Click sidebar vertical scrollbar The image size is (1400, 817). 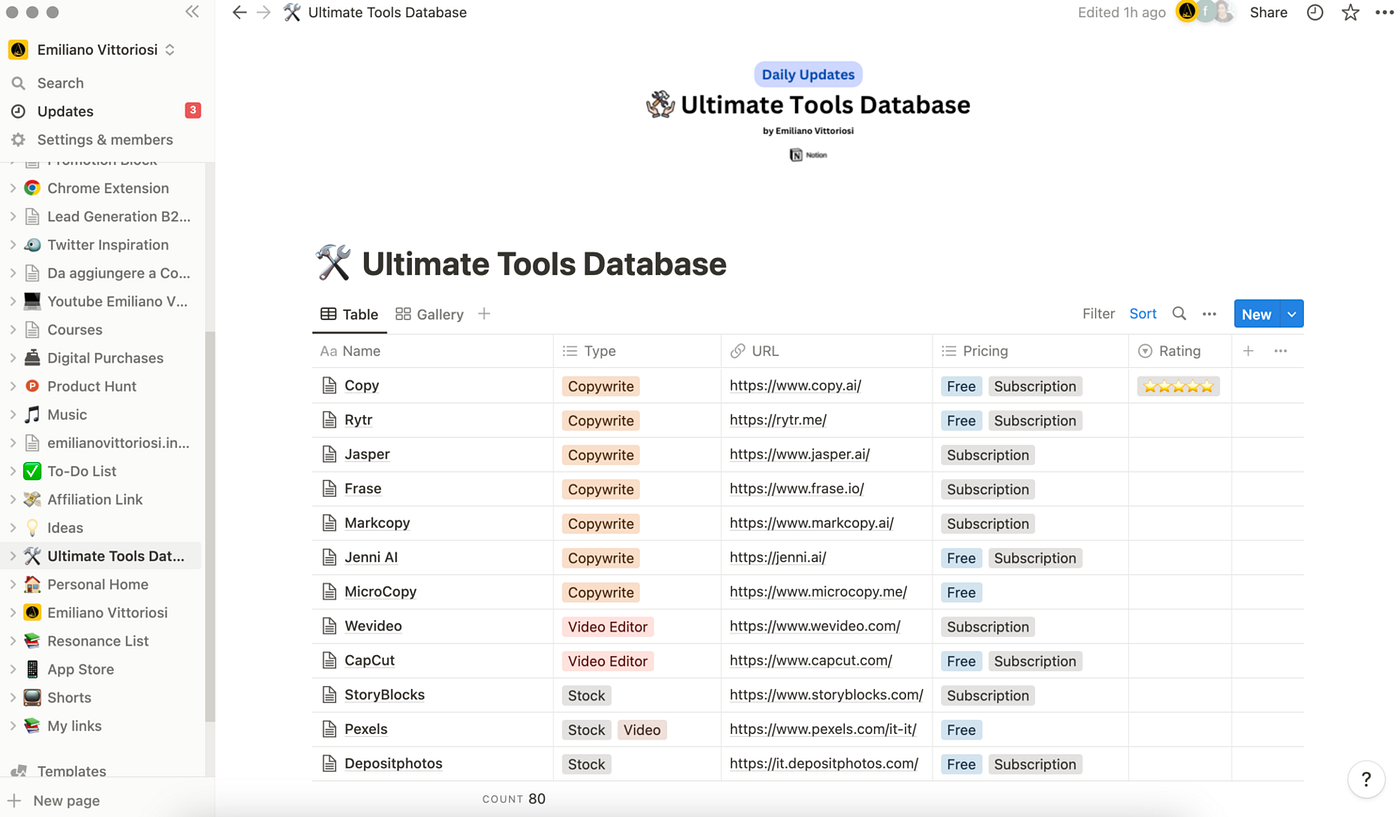pyautogui.click(x=210, y=525)
